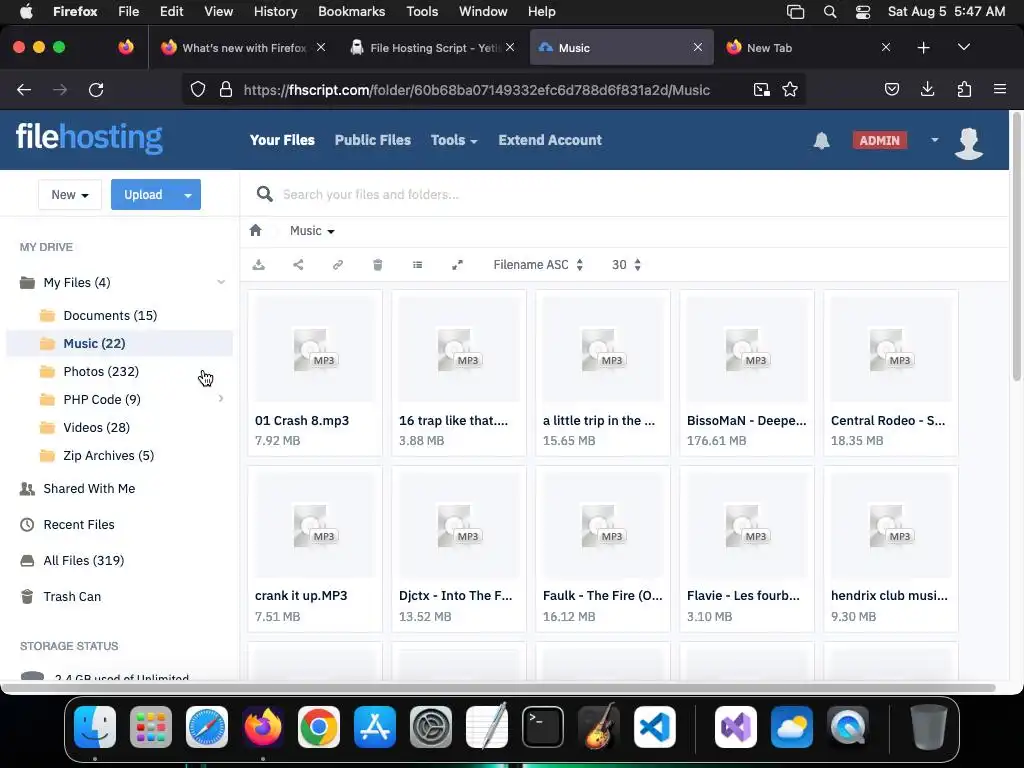Image resolution: width=1024 pixels, height=768 pixels.
Task: Open the Tools dropdown menu
Action: click(454, 140)
